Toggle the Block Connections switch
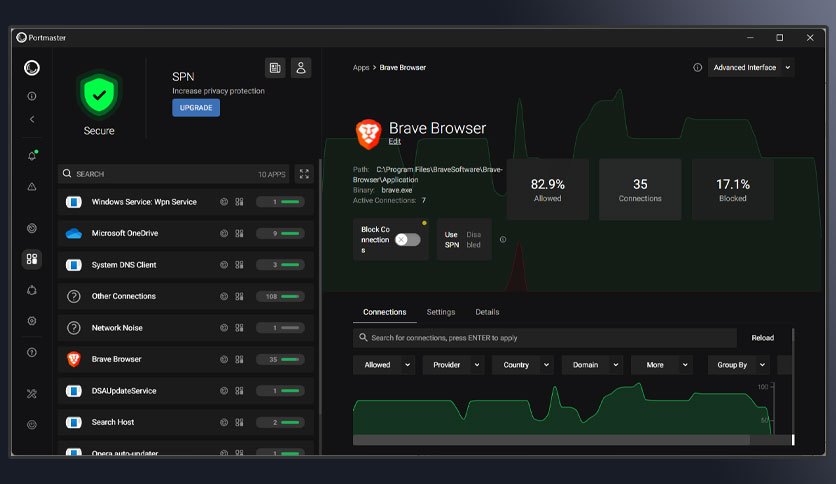The height and width of the screenshot is (484, 836). pos(408,240)
